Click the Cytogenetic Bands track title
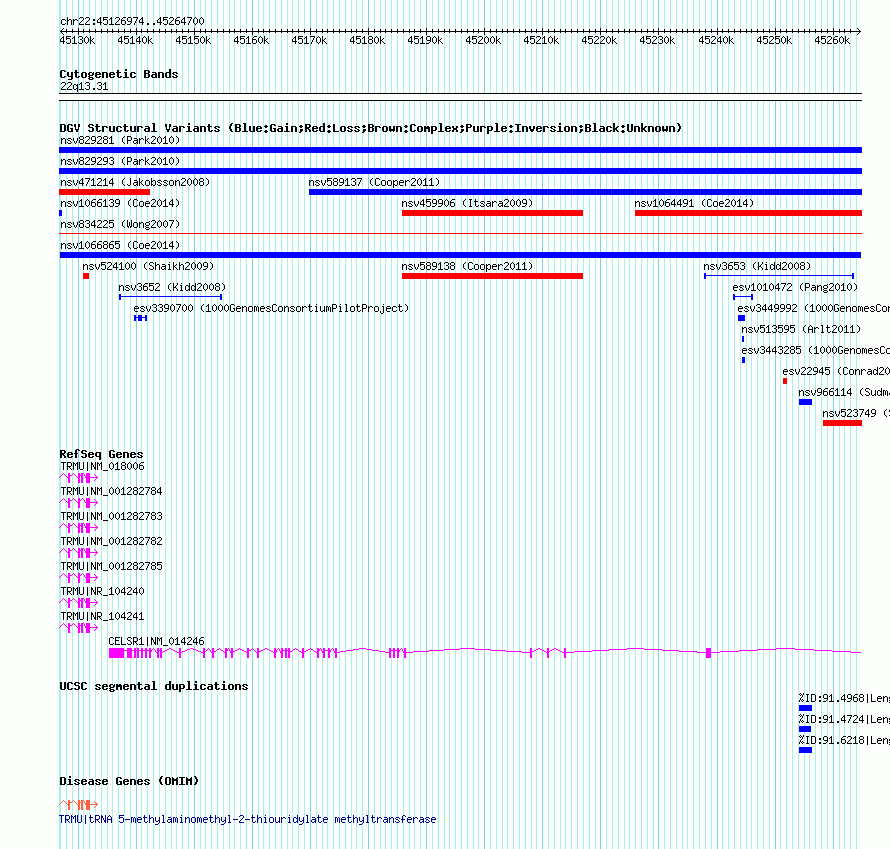The width and height of the screenshot is (890, 849). click(119, 74)
